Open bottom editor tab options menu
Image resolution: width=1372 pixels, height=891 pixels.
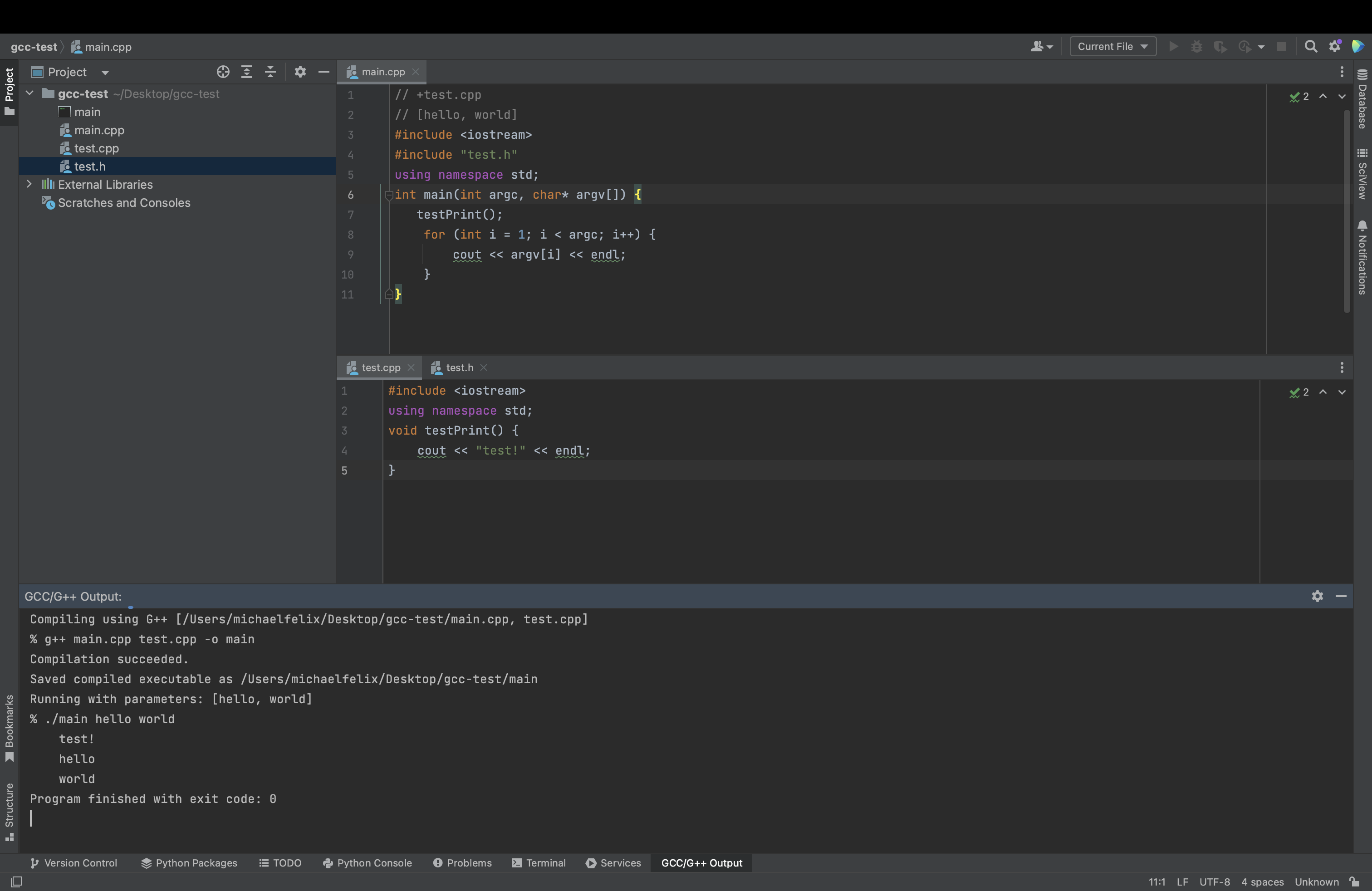pyautogui.click(x=1342, y=367)
